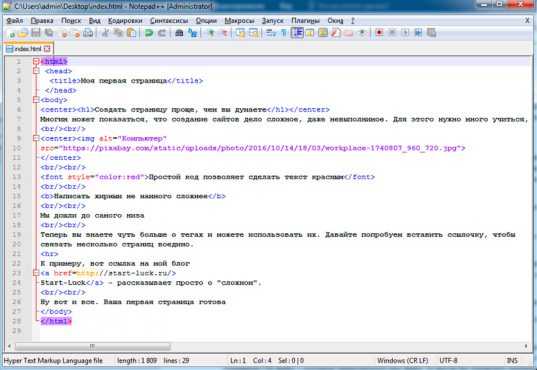This screenshot has height=370, width=537.
Task: Open the Файл menu
Action: 15,21
